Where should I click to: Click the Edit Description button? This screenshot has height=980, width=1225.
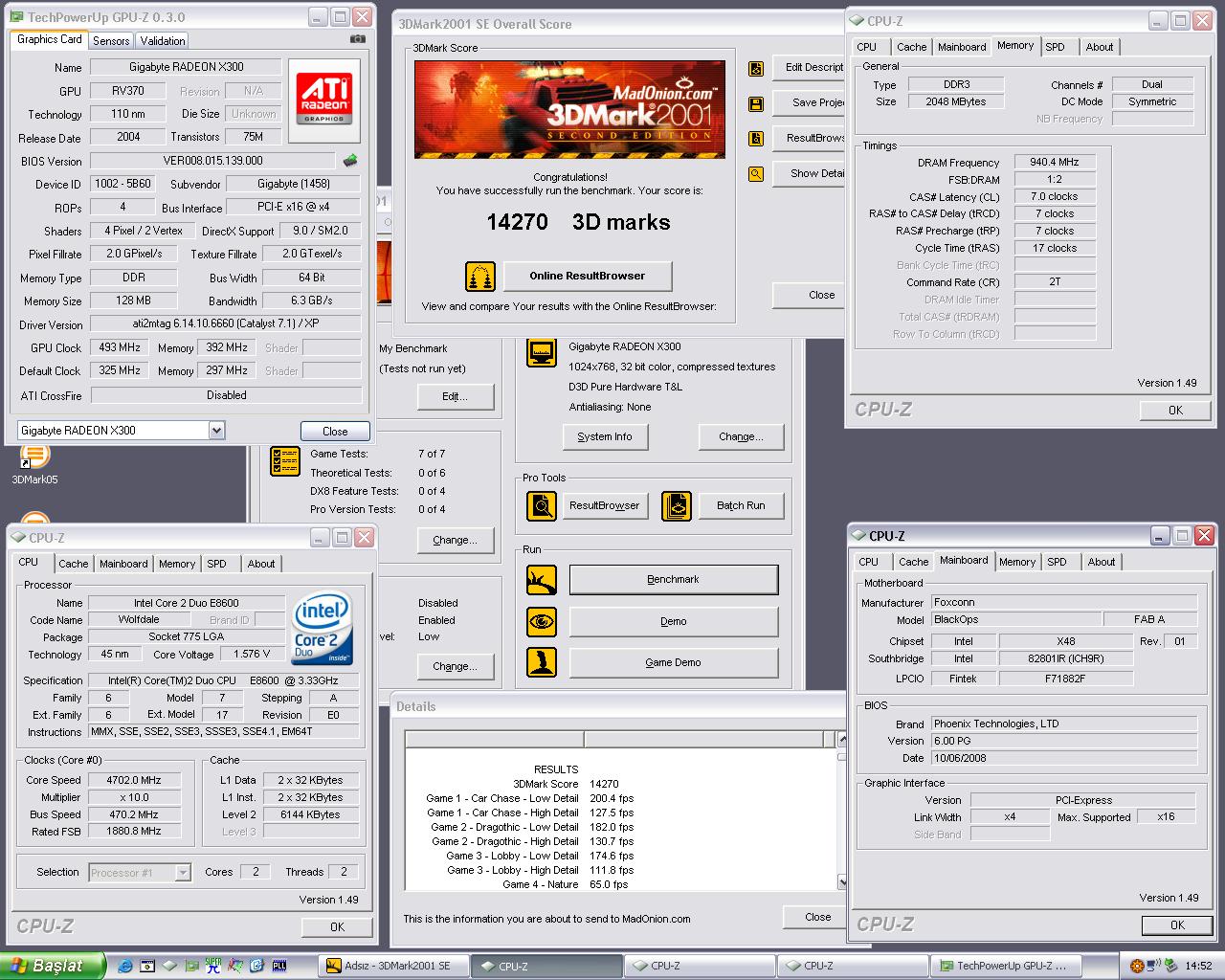tap(809, 67)
